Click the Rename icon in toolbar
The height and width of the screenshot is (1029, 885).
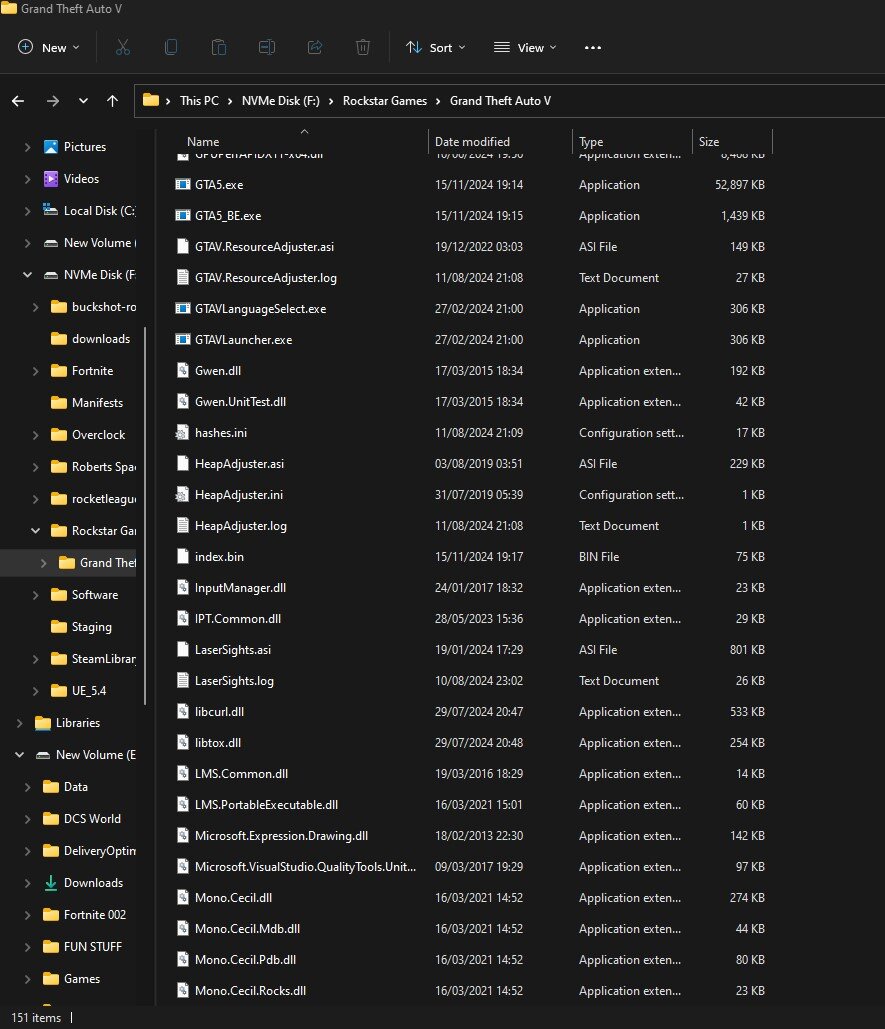267,47
